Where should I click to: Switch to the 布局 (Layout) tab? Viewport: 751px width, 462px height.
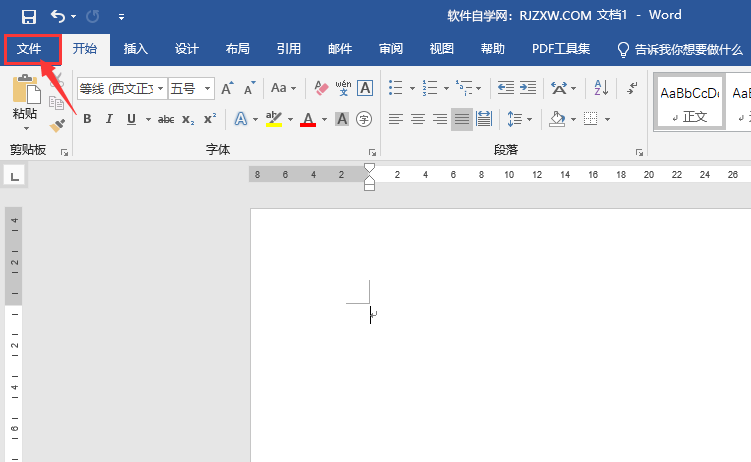point(238,49)
